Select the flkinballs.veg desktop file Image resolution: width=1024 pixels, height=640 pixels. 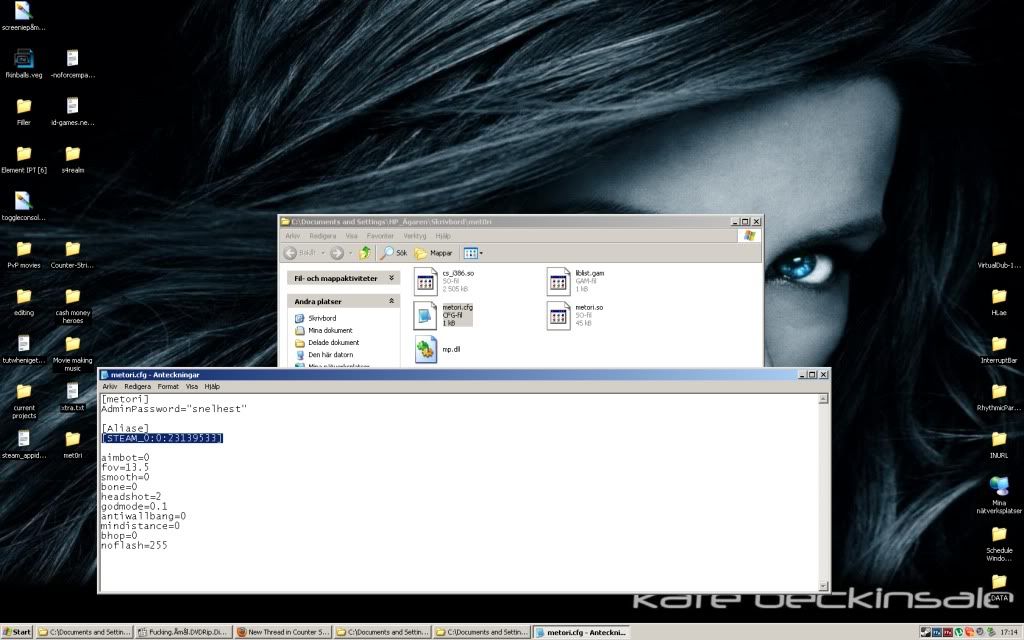click(23, 59)
